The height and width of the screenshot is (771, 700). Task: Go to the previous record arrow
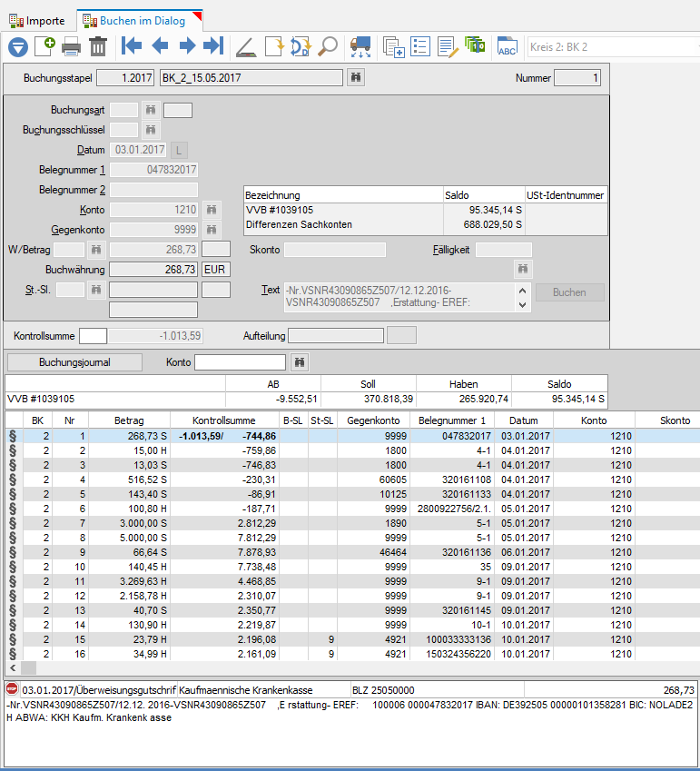(x=160, y=46)
